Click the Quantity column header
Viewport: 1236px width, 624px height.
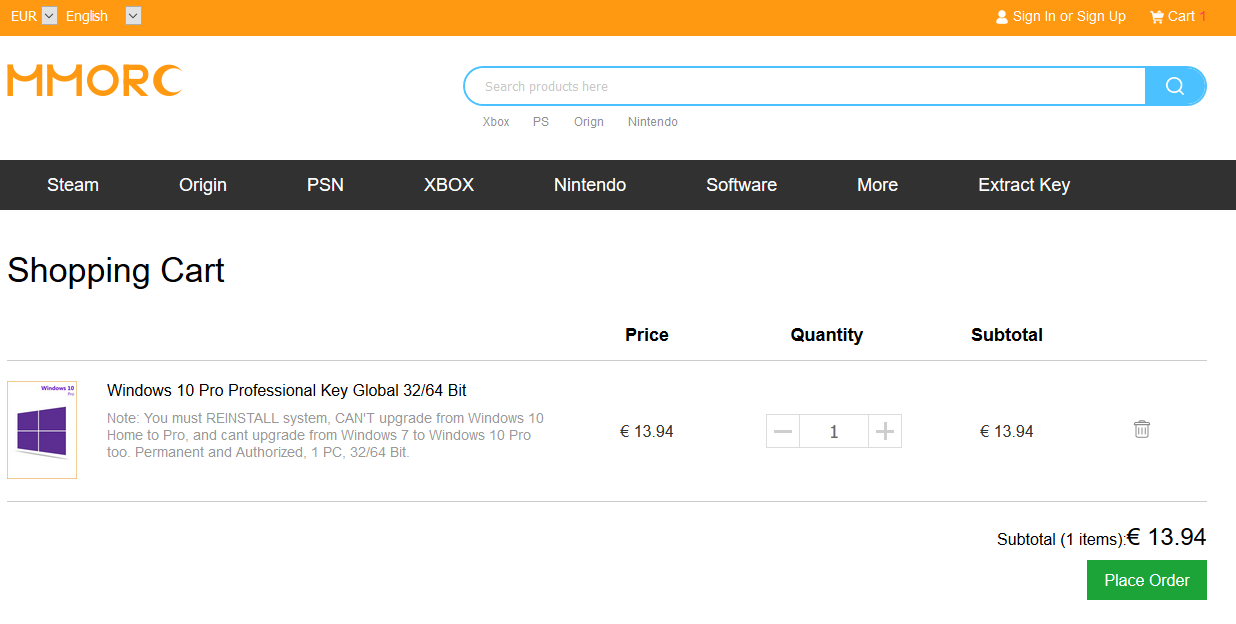827,335
